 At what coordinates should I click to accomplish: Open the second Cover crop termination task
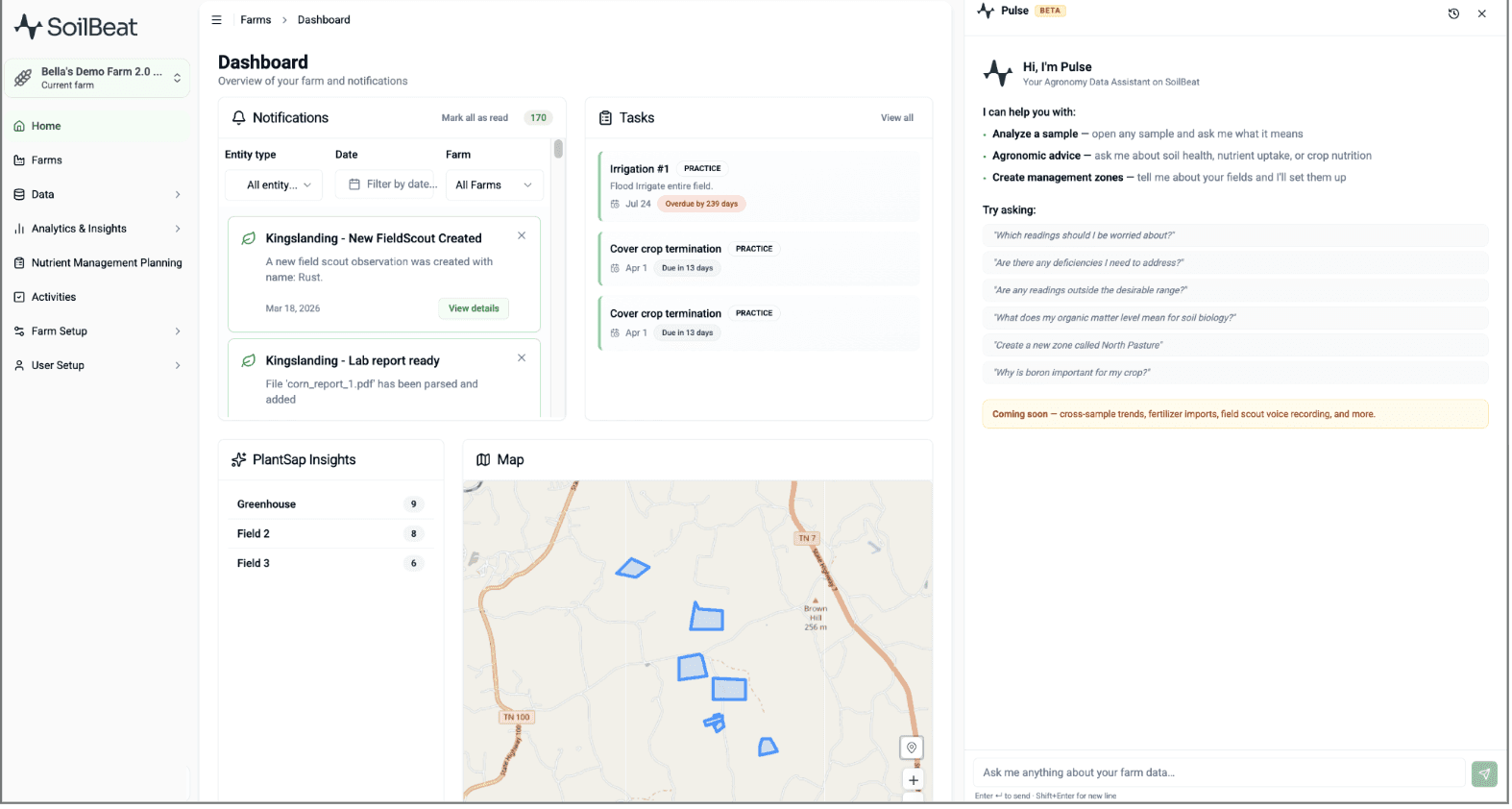(758, 323)
